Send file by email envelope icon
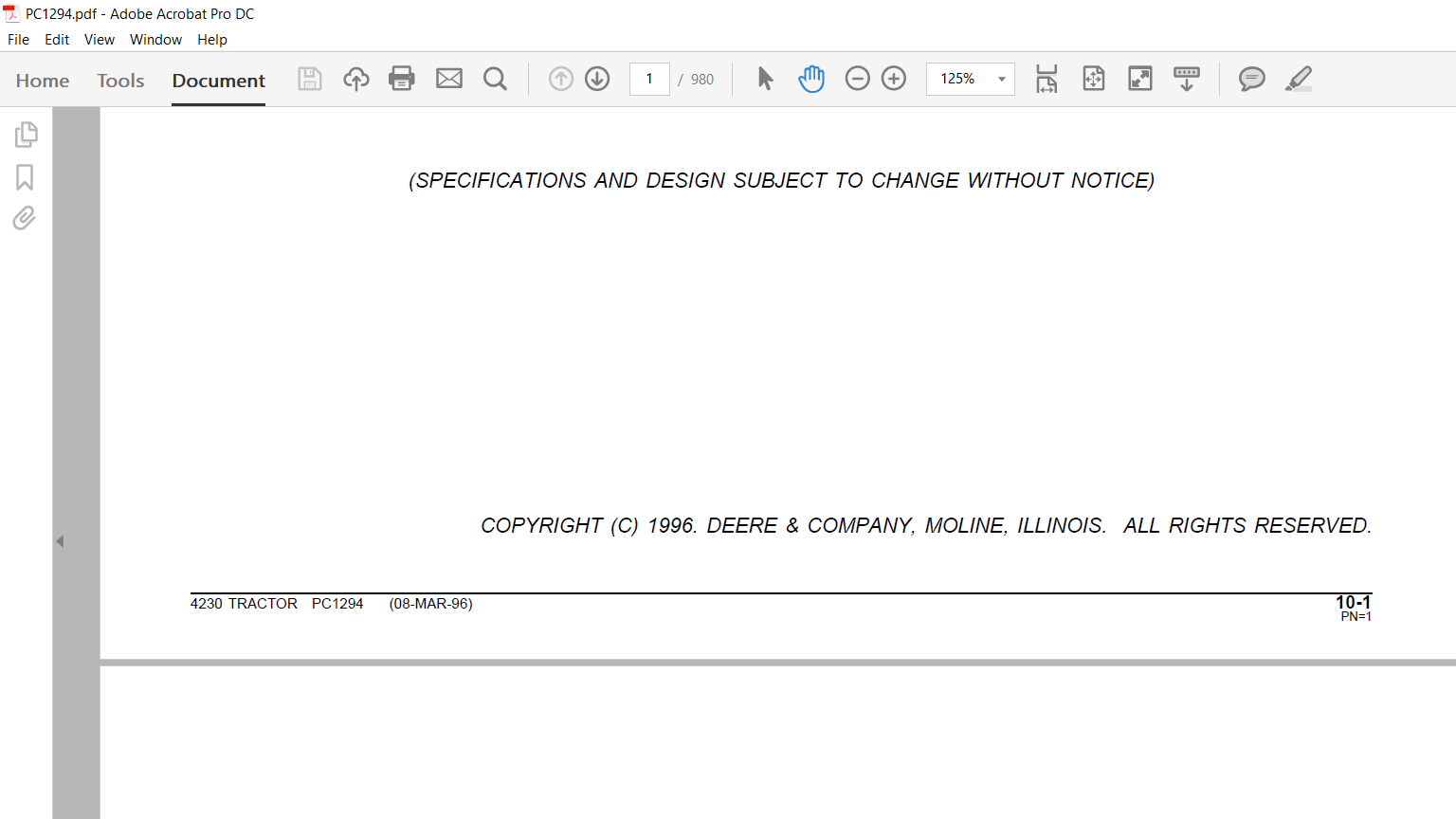This screenshot has height=819, width=1456. coord(449,79)
